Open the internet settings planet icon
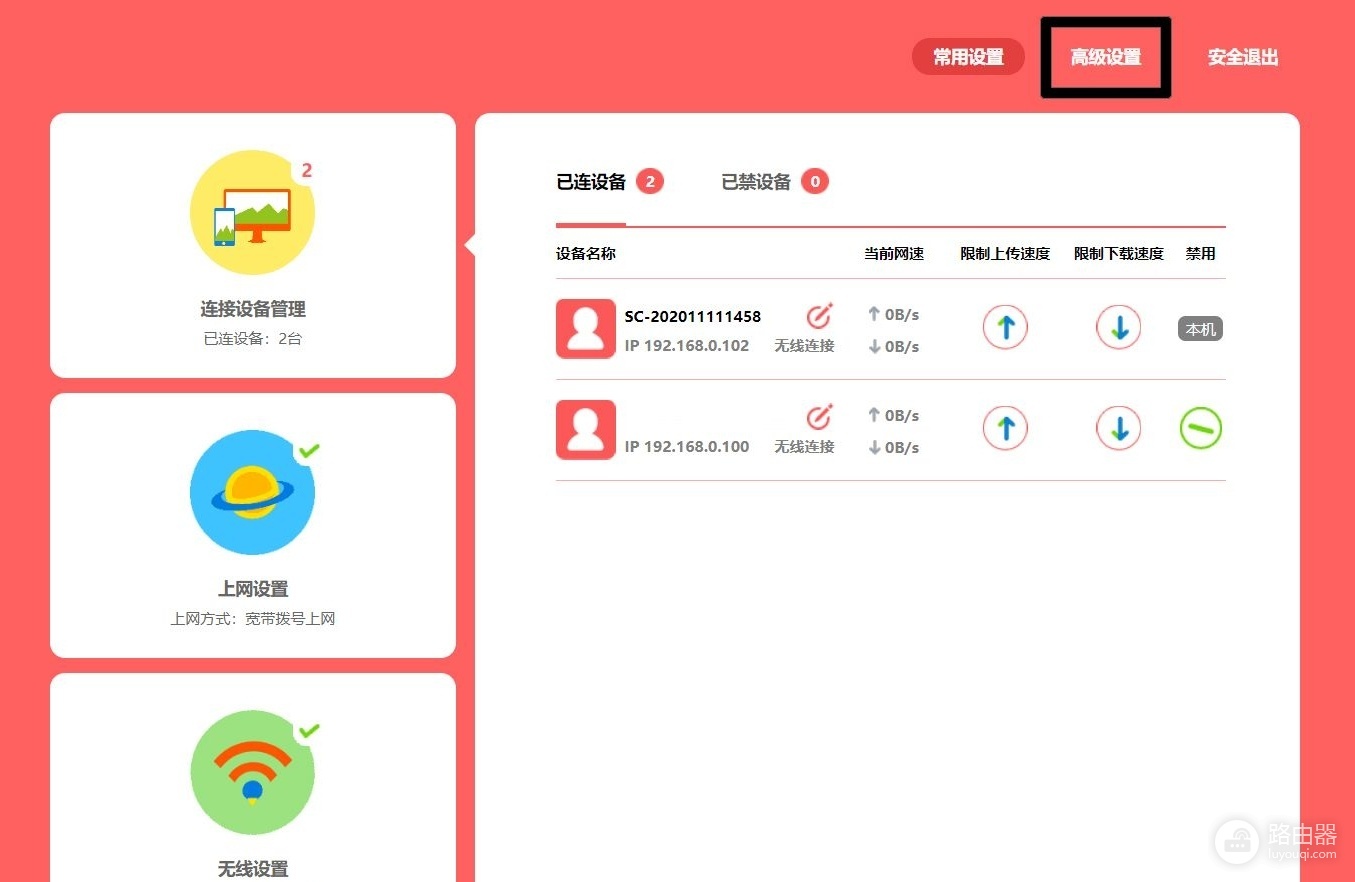 point(252,492)
